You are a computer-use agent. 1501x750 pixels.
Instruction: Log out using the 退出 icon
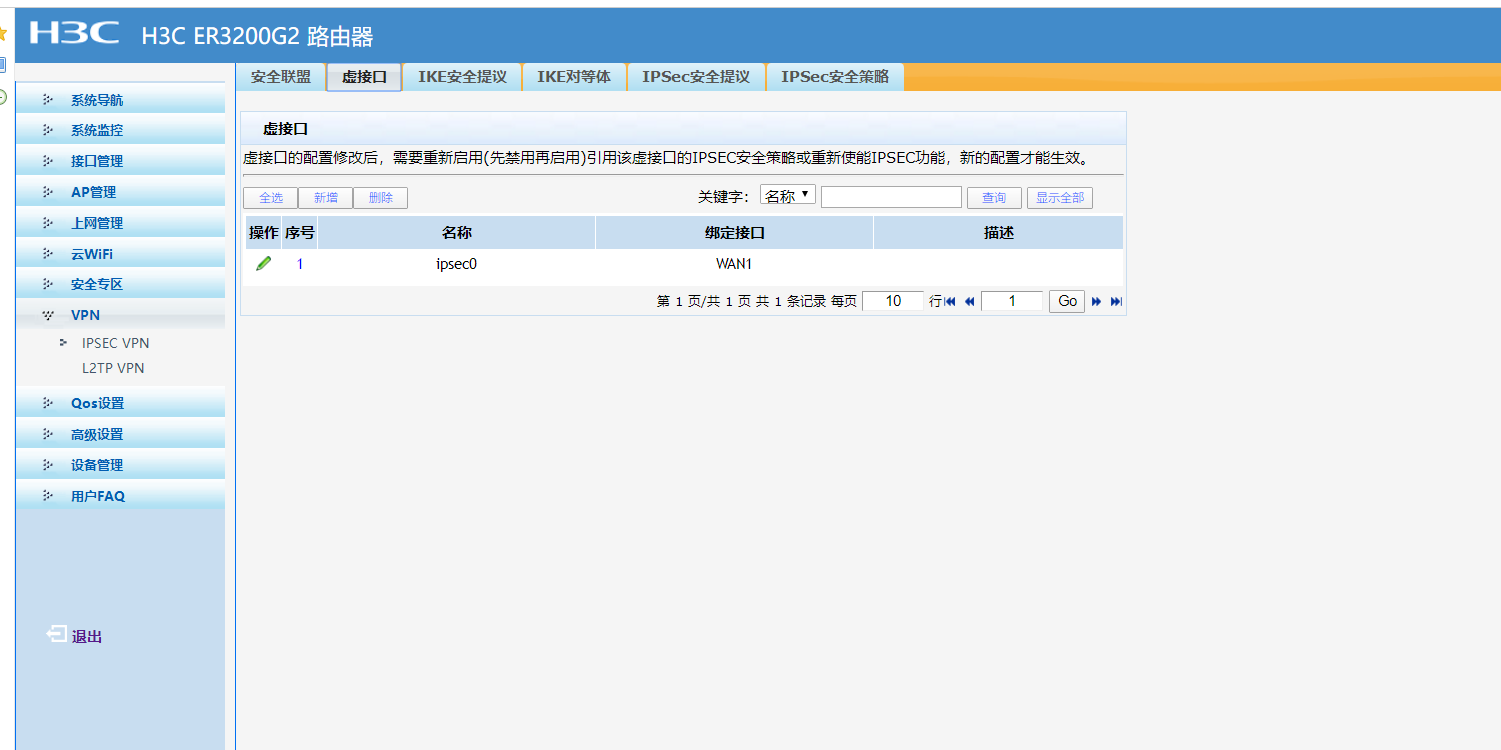pyautogui.click(x=58, y=634)
